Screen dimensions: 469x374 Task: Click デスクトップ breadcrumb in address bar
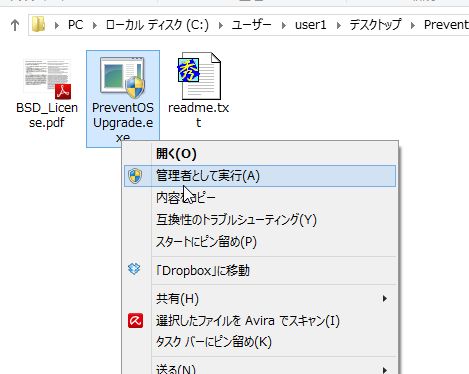pos(375,25)
